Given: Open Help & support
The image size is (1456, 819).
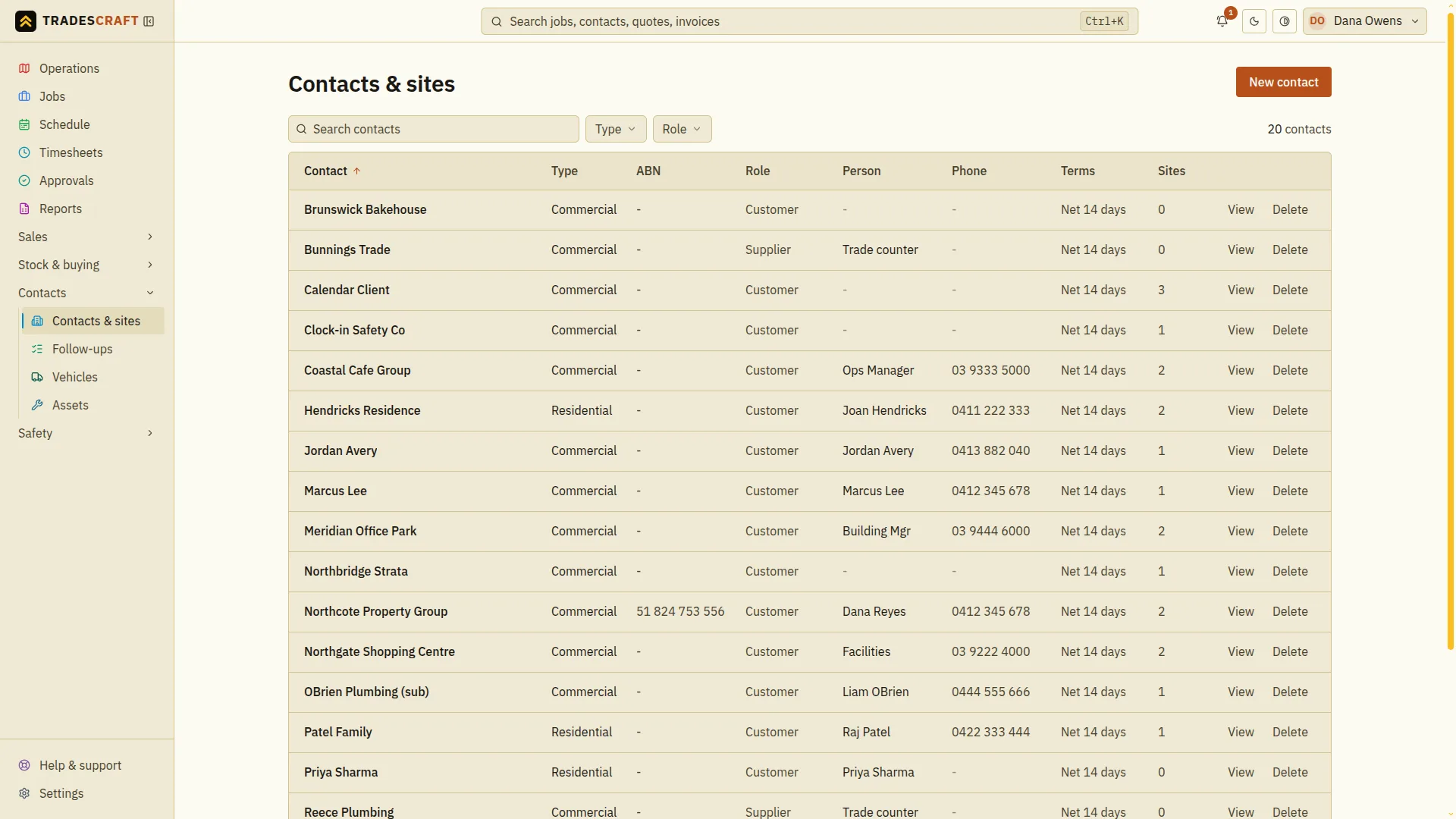Looking at the screenshot, I should [86, 765].
